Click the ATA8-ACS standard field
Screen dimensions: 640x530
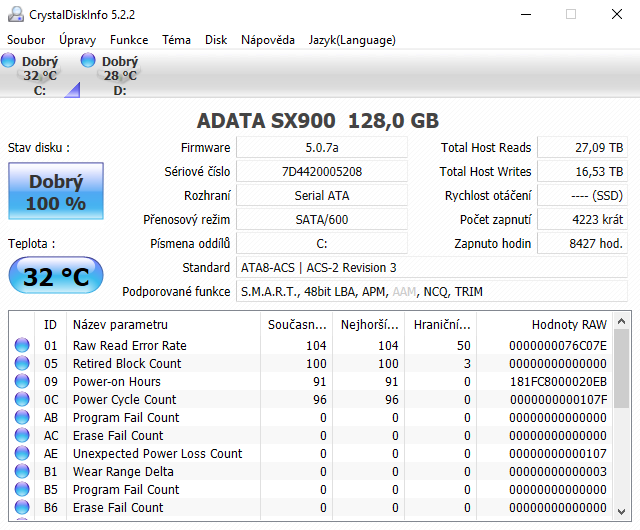pyautogui.click(x=432, y=268)
